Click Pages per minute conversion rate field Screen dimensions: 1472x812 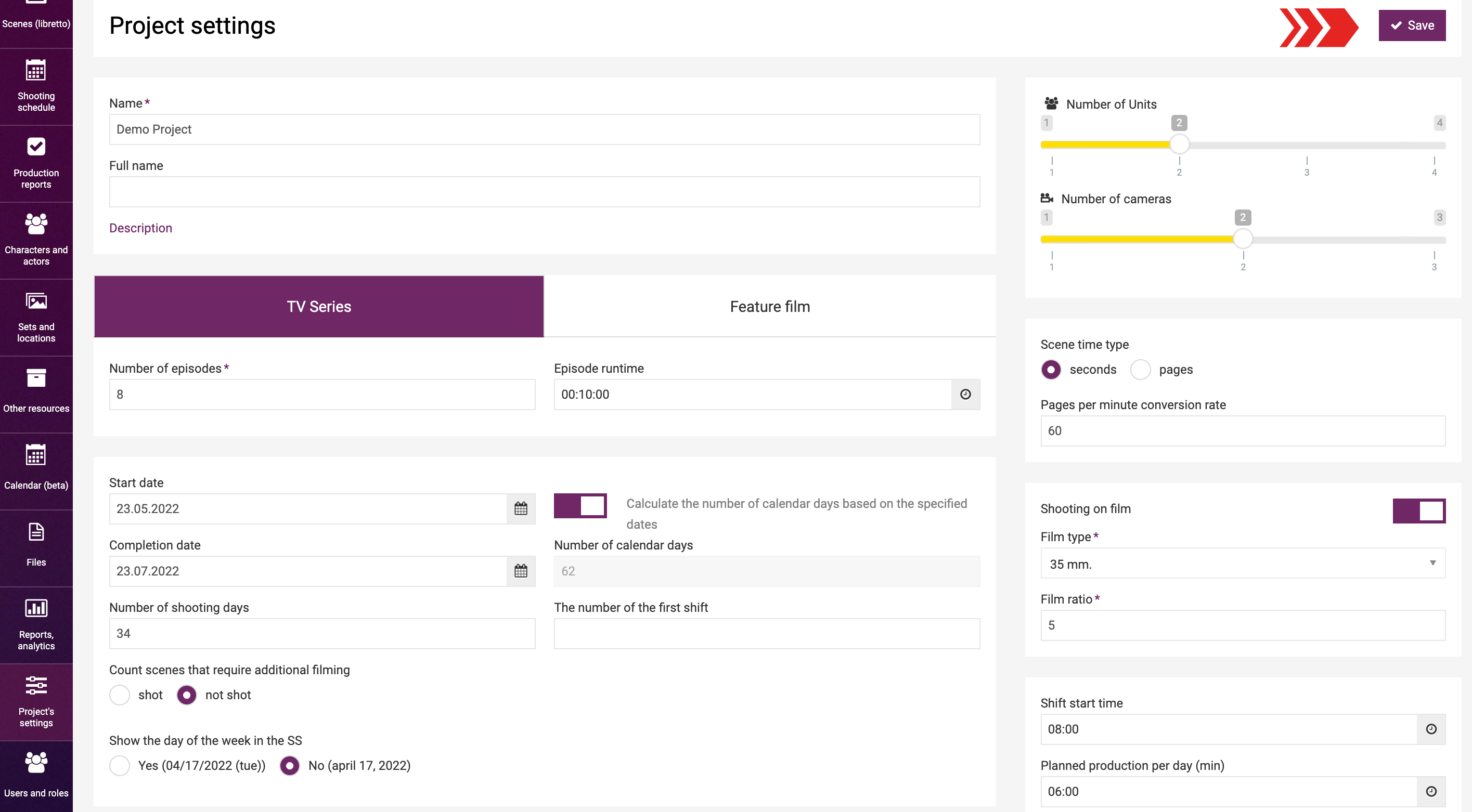click(1243, 430)
